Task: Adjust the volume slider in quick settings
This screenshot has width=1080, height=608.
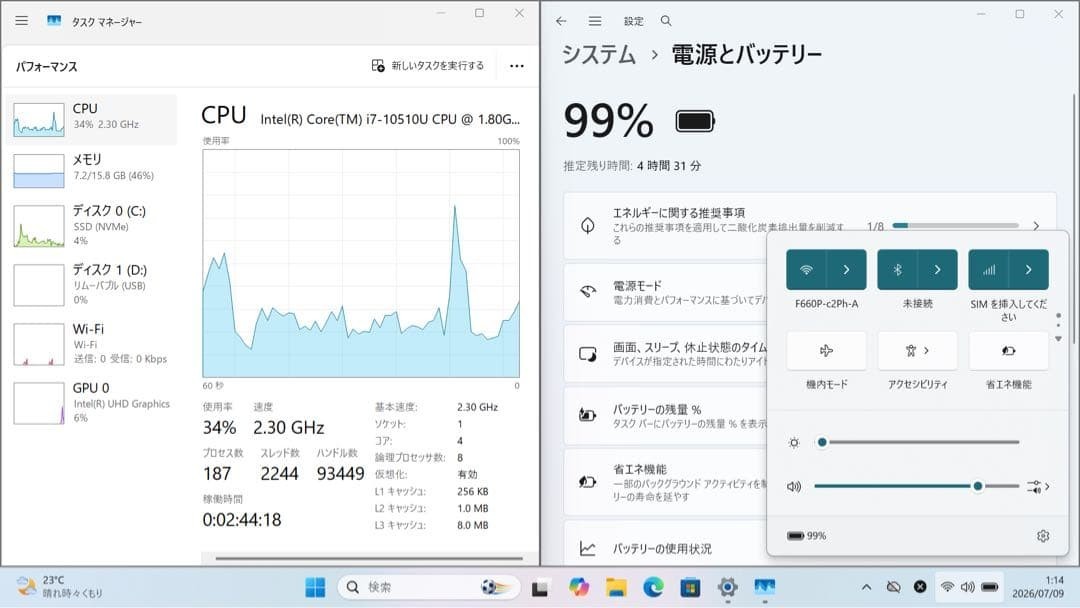Action: (x=917, y=486)
